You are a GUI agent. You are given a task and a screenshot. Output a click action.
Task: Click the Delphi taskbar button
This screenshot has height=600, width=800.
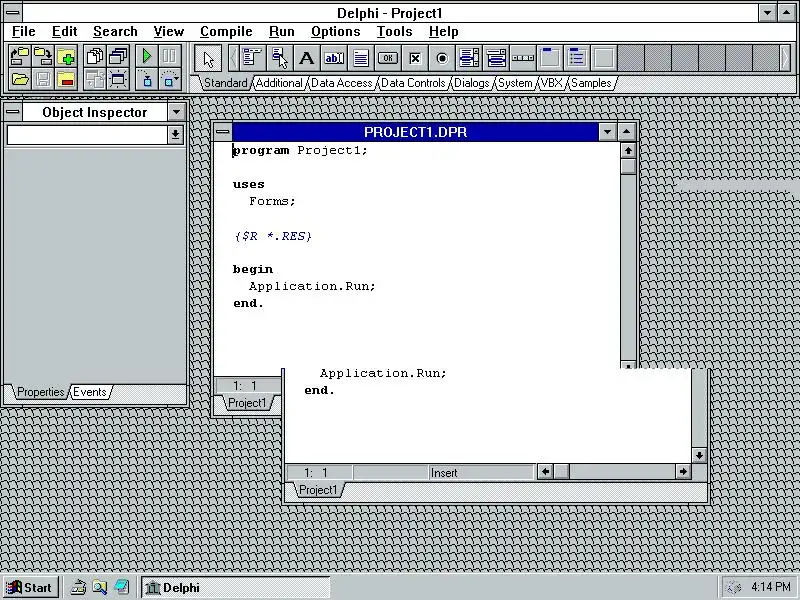point(235,587)
